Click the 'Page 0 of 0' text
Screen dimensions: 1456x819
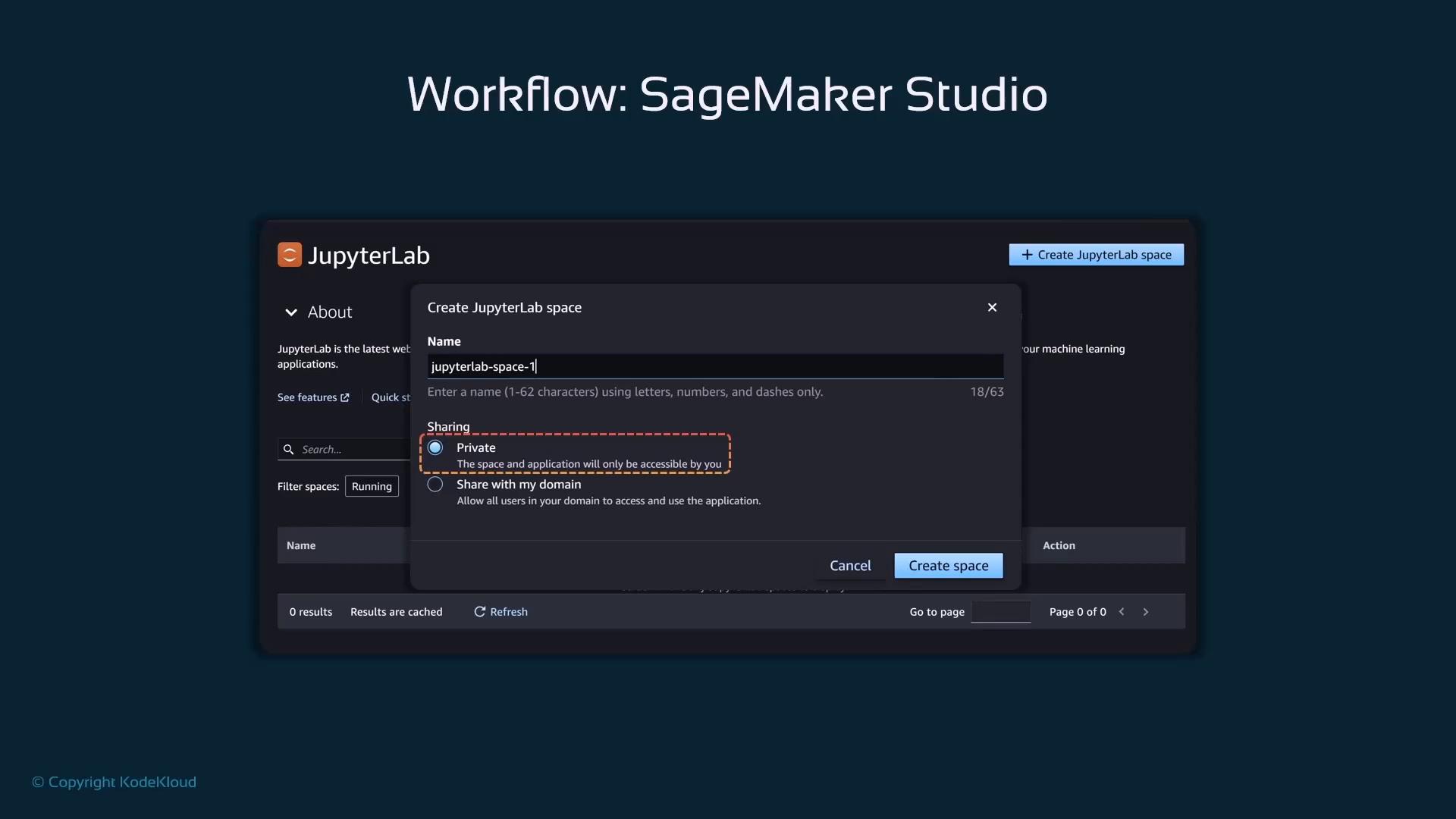(x=1078, y=612)
